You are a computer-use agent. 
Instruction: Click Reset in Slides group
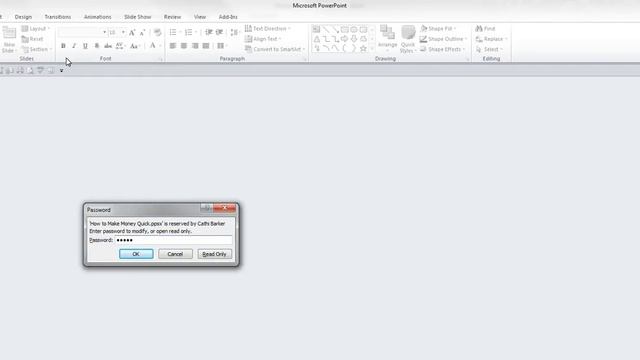(x=32, y=39)
